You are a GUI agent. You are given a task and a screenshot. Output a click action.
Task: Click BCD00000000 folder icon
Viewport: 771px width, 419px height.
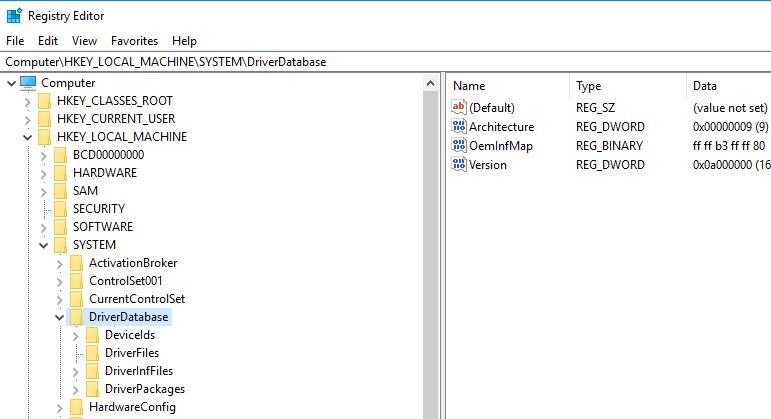pos(60,155)
